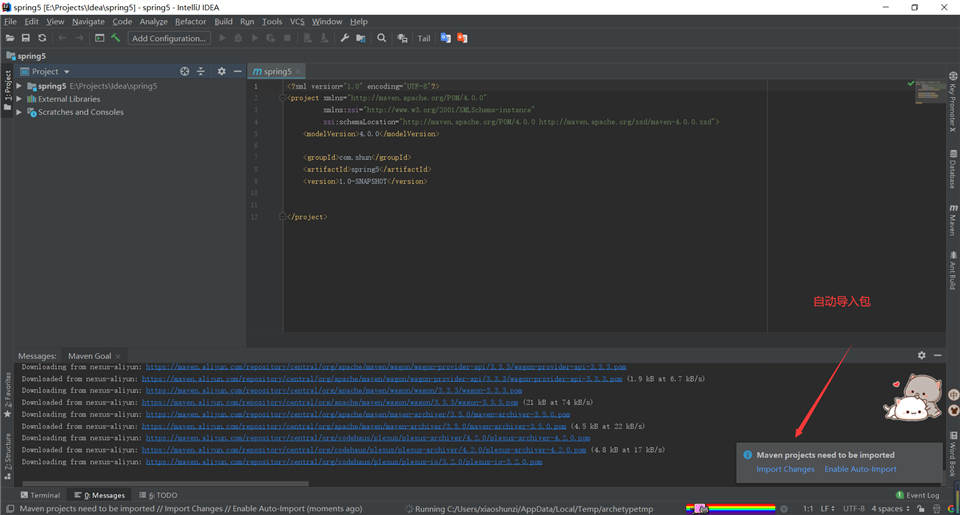Open the UTF-8 encoding selector
The width and height of the screenshot is (960, 515).
point(853,509)
